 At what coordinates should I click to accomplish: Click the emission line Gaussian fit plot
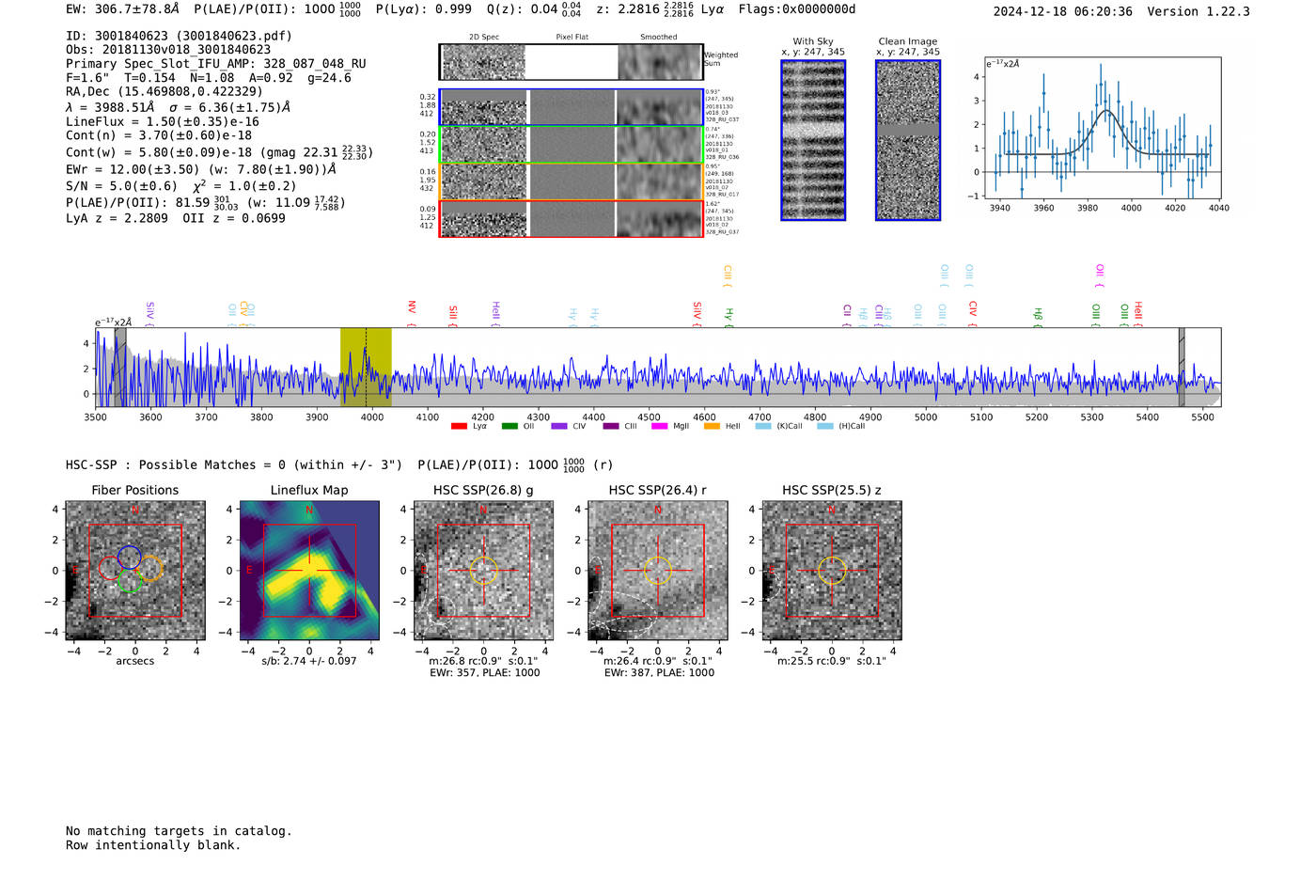click(1103, 128)
